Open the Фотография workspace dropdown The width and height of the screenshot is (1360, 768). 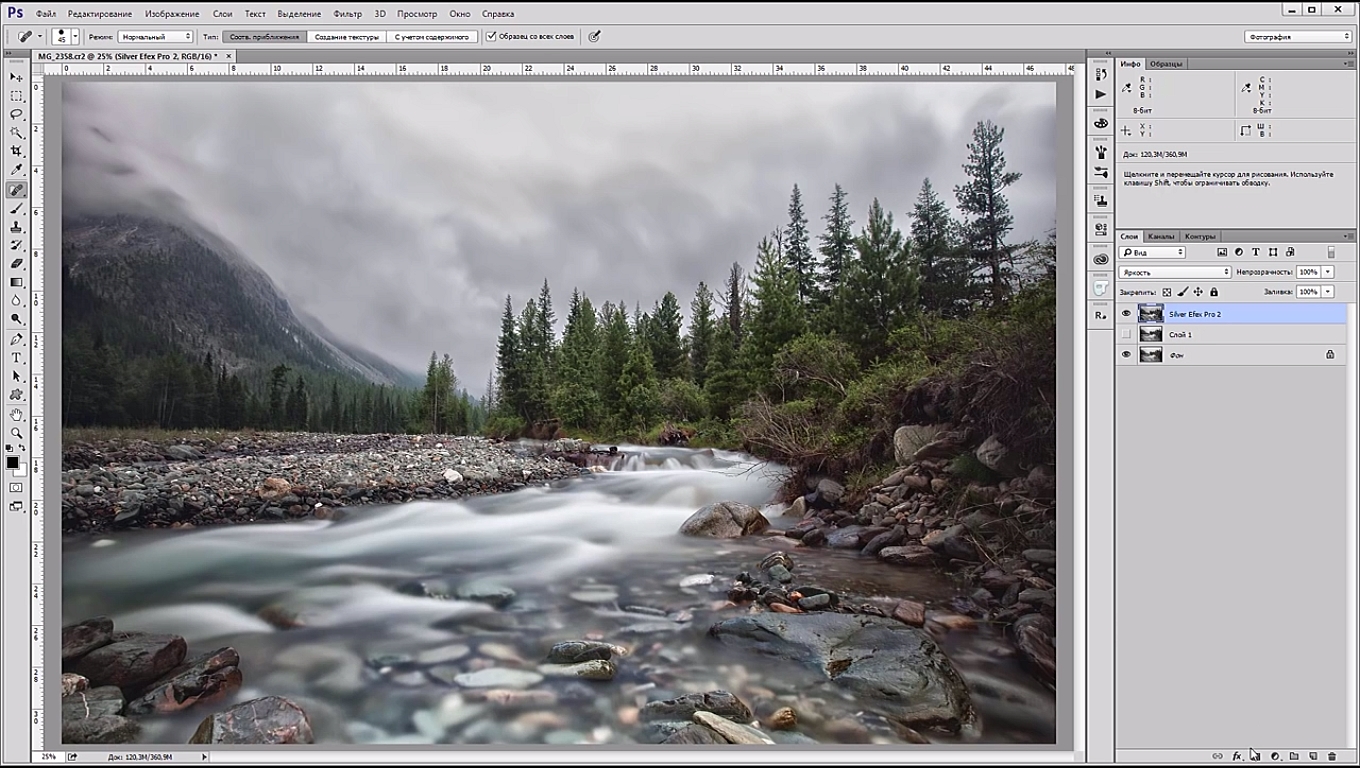click(1298, 37)
